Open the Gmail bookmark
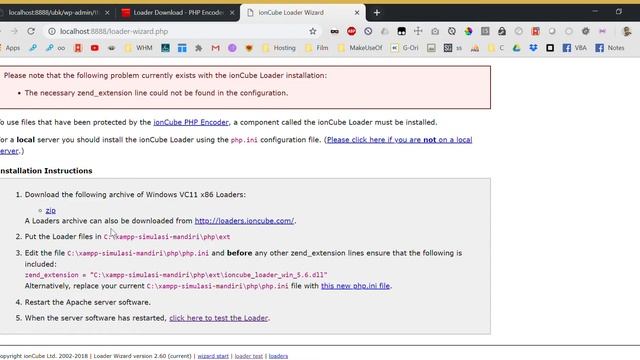Screen dimensions: 640x360 [x=216, y=48]
